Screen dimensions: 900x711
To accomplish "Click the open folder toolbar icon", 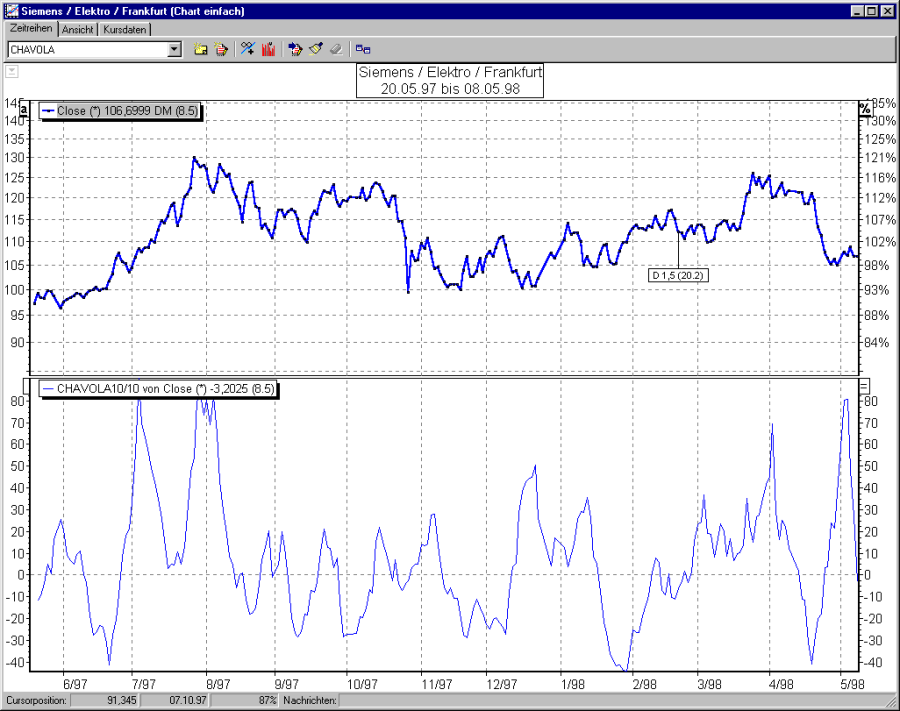I will 200,48.
